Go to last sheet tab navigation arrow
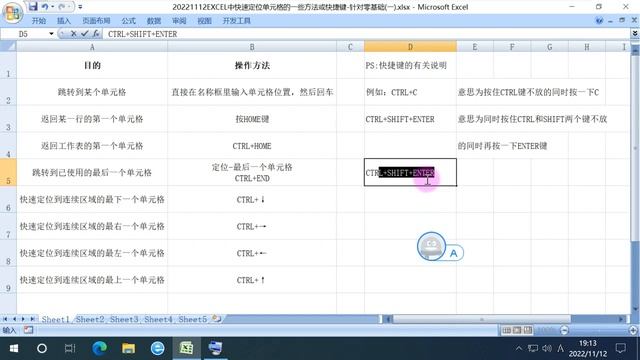The width and height of the screenshot is (640, 360). [x=32, y=319]
